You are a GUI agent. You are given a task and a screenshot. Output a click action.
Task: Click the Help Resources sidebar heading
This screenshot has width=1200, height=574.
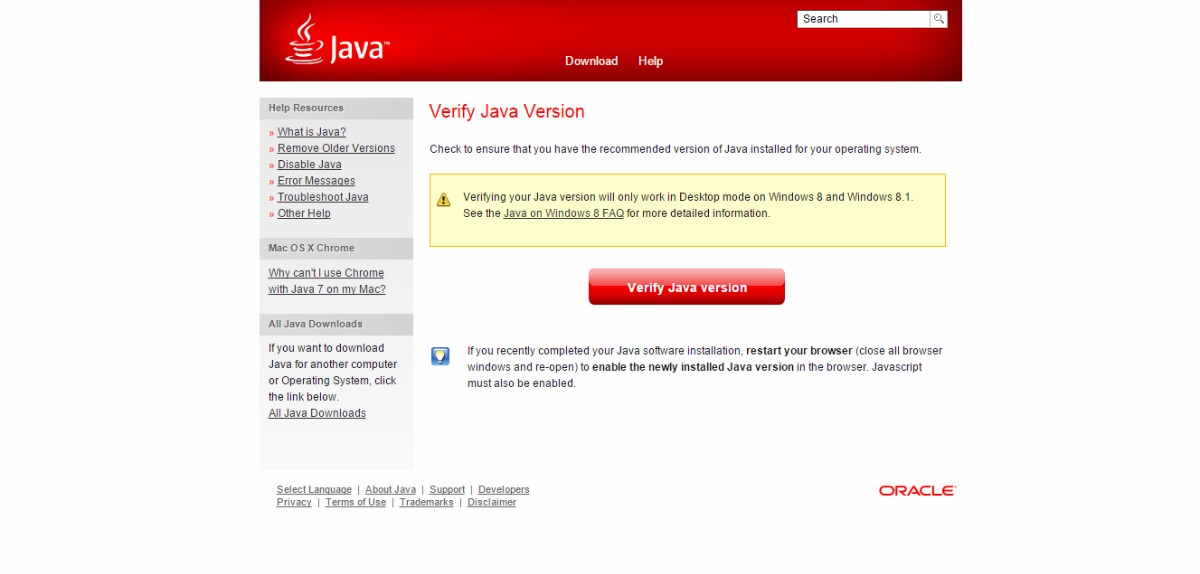pyautogui.click(x=306, y=108)
